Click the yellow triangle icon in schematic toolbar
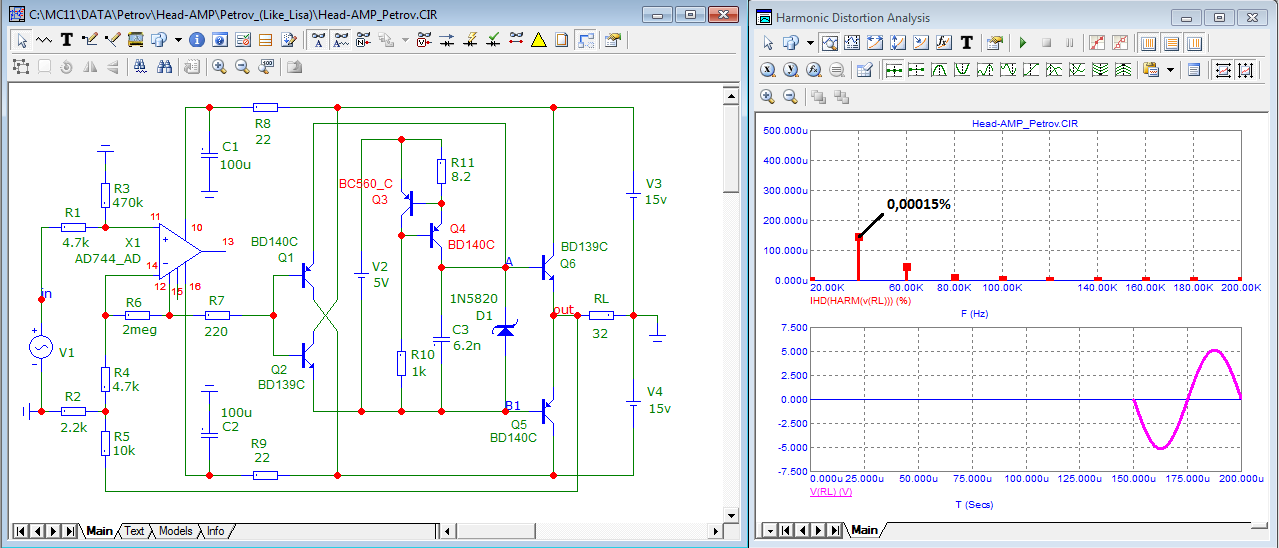This screenshot has height=548, width=1279. 538,40
